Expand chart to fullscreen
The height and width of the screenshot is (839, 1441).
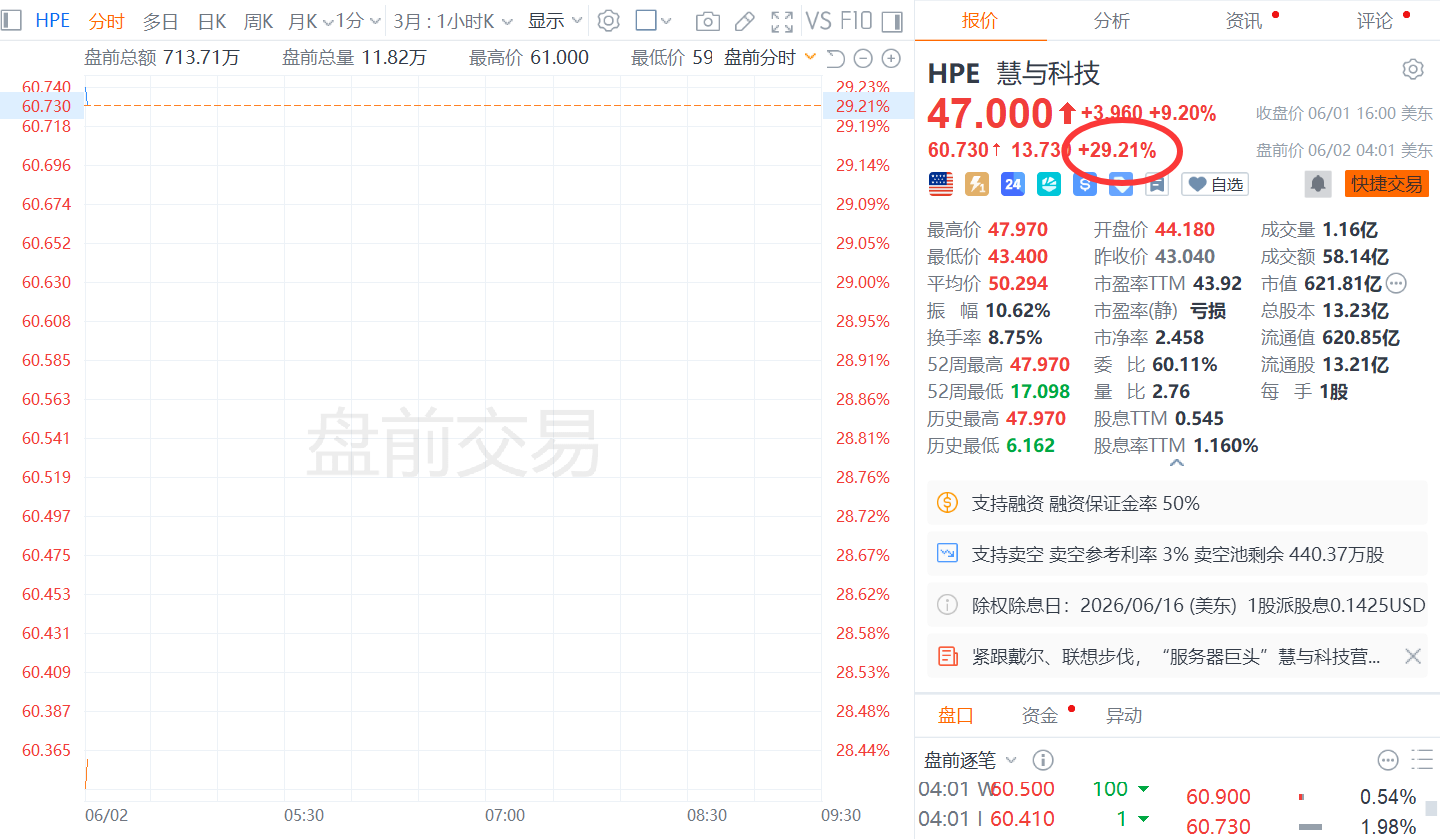[783, 21]
